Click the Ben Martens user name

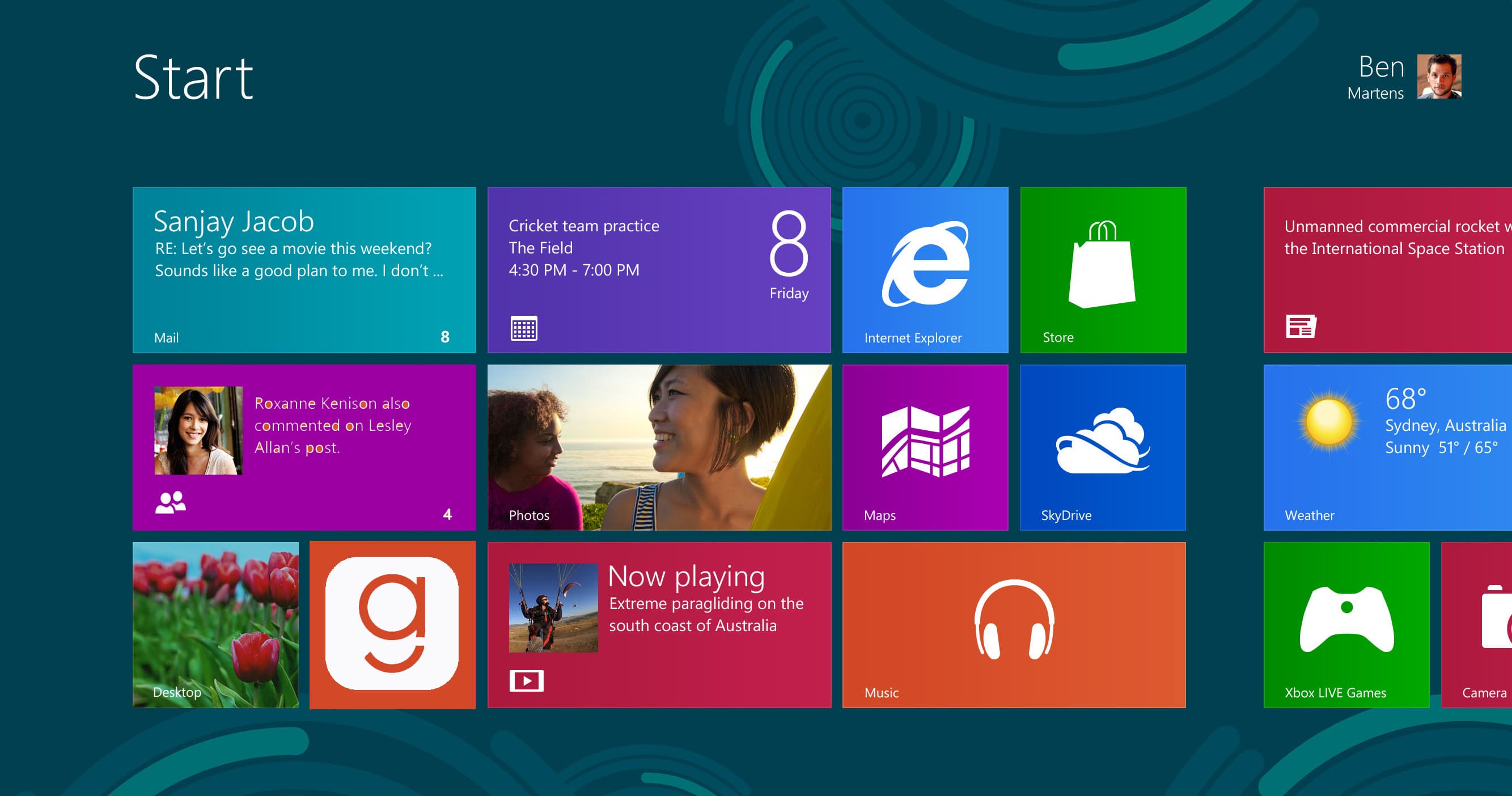pyautogui.click(x=1377, y=78)
